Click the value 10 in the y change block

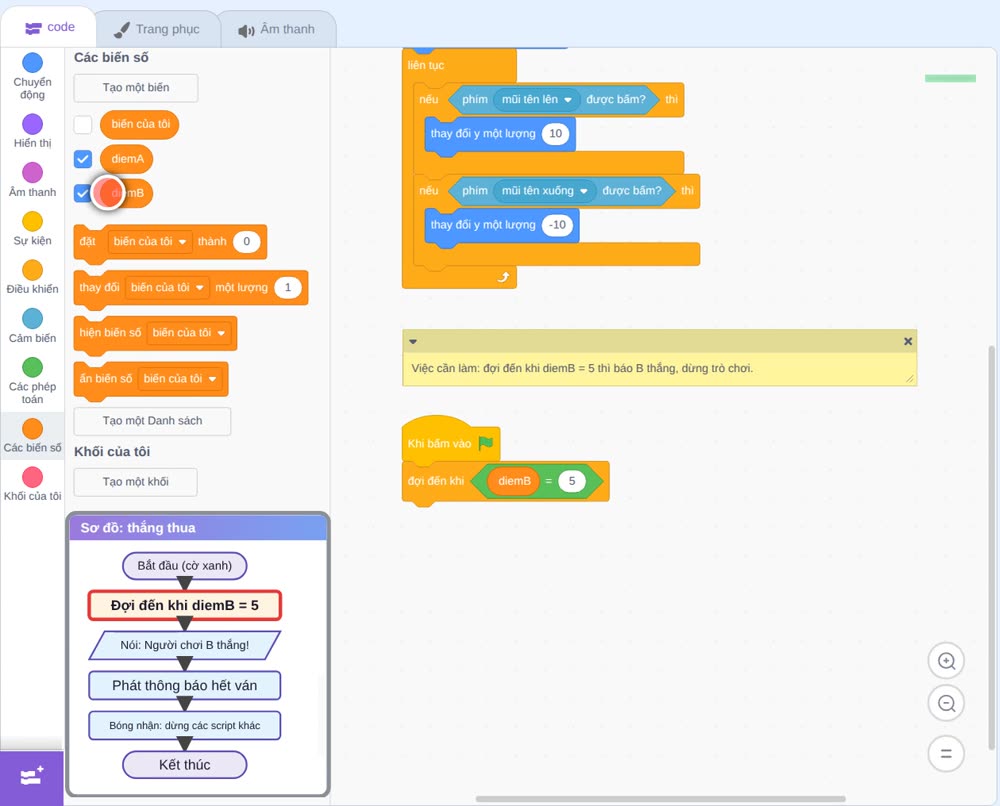point(555,134)
